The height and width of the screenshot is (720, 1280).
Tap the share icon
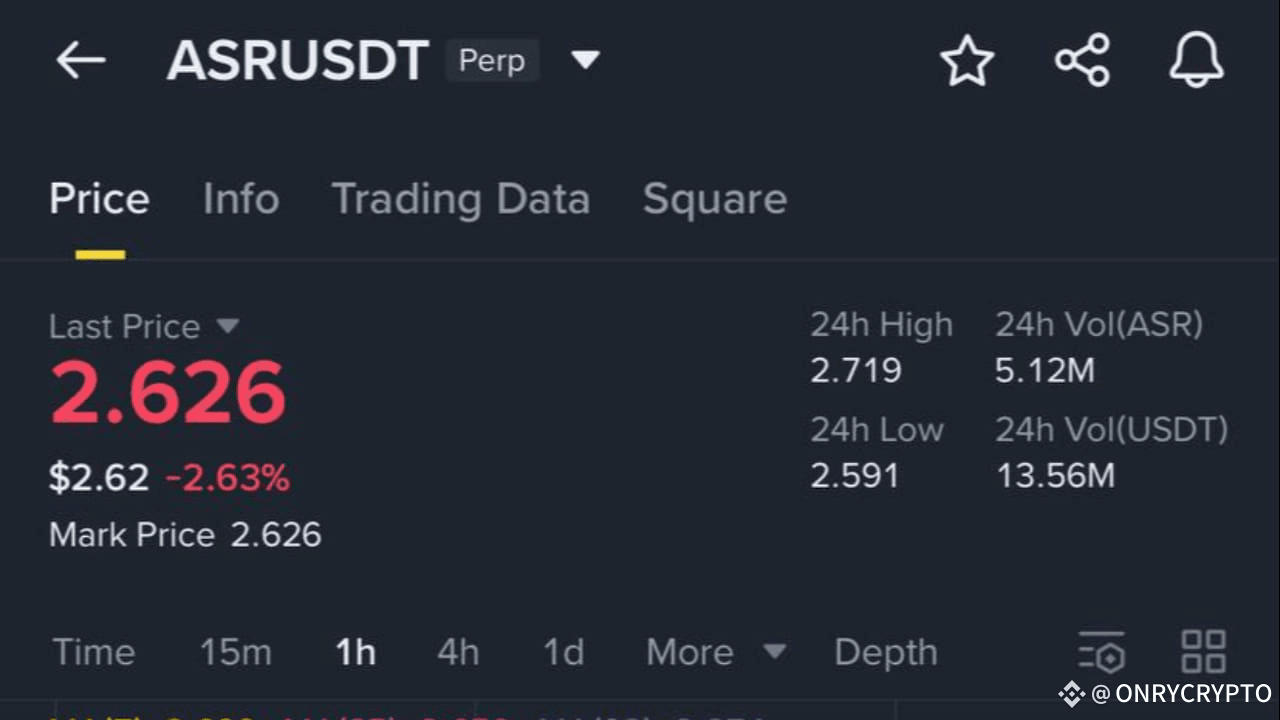click(1082, 61)
